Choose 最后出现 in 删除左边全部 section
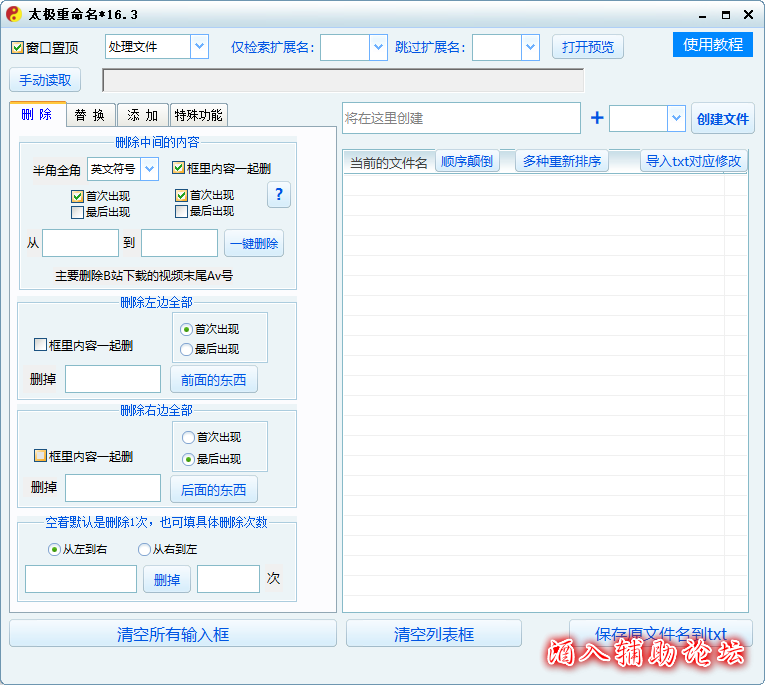 [186, 349]
